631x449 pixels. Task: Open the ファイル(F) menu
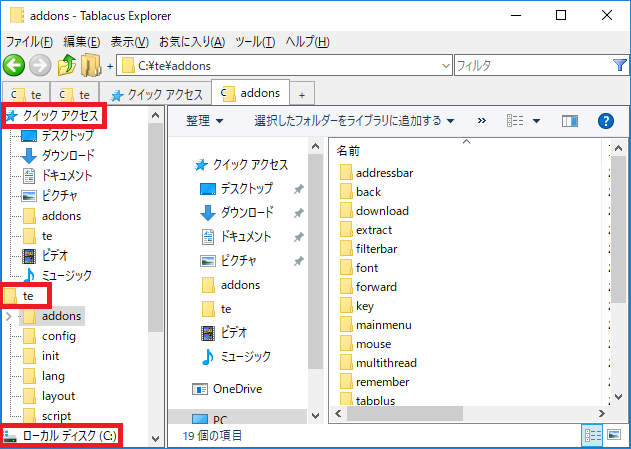[29, 41]
